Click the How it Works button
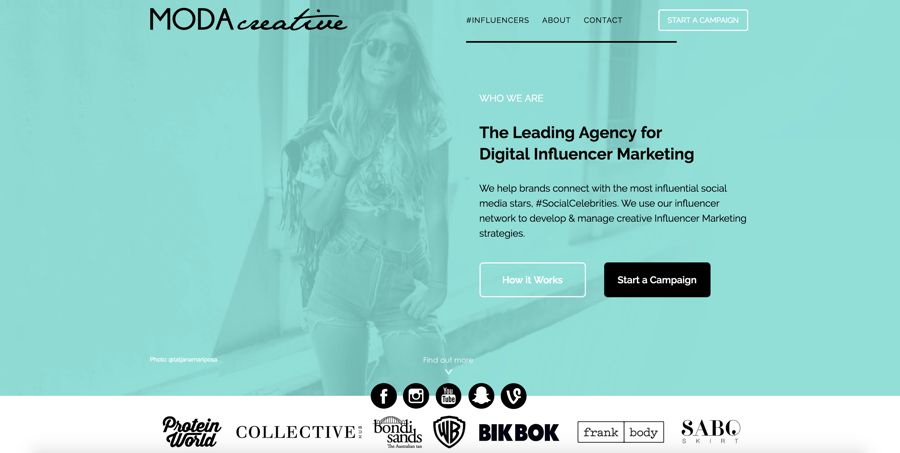This screenshot has height=453, width=900. tap(533, 280)
